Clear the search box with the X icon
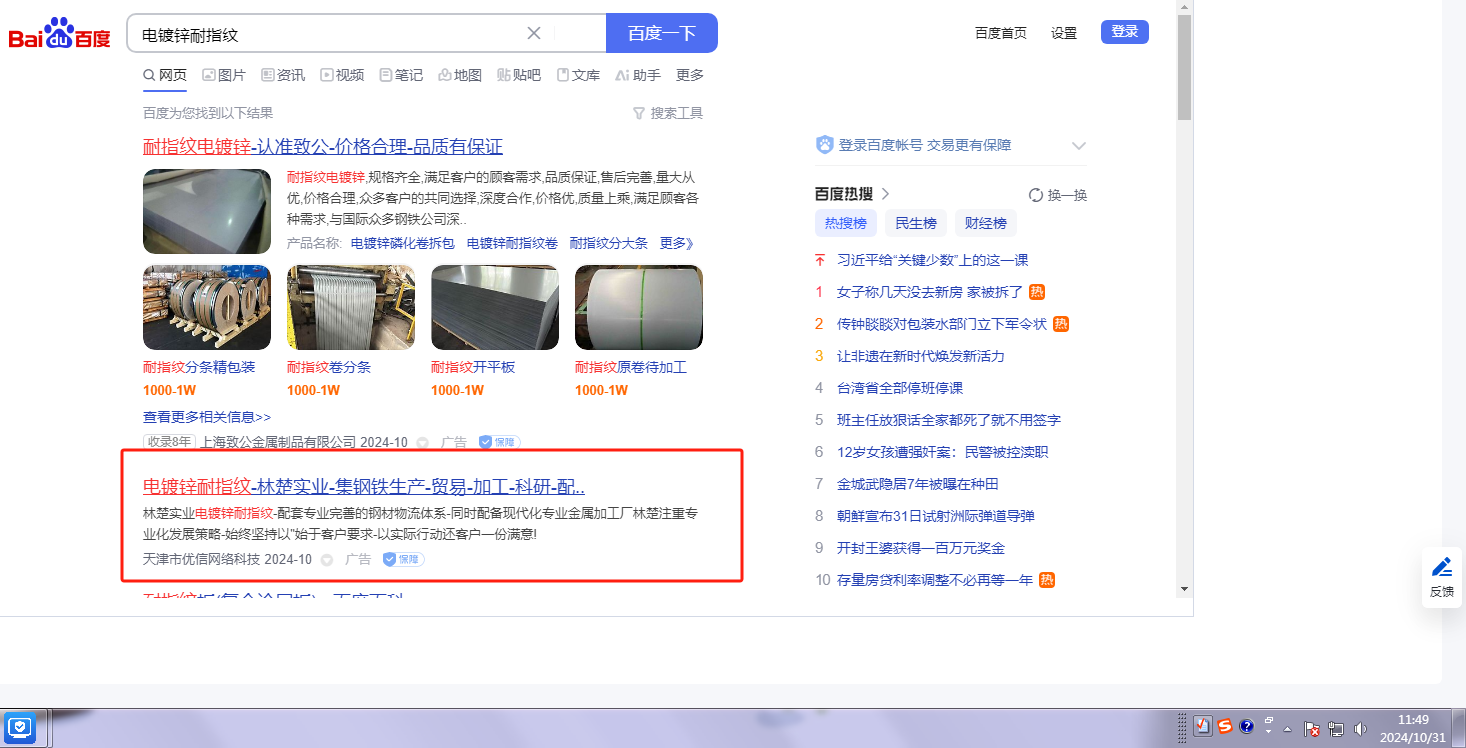 coord(534,33)
